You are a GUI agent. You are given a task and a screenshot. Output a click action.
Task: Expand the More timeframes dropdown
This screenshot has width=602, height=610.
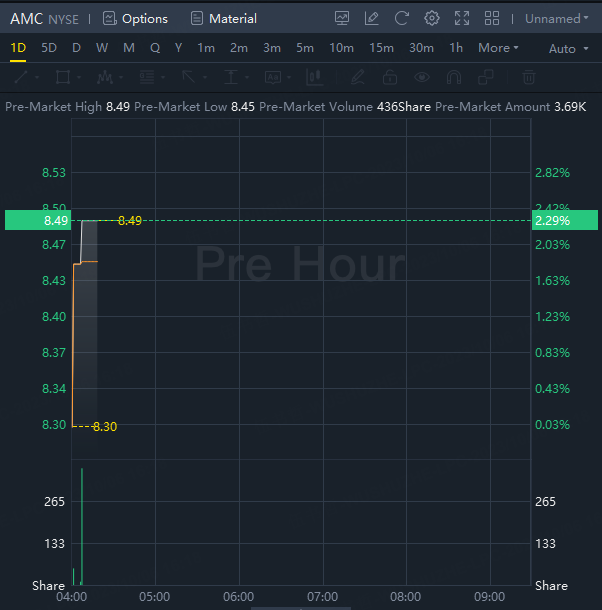(498, 48)
